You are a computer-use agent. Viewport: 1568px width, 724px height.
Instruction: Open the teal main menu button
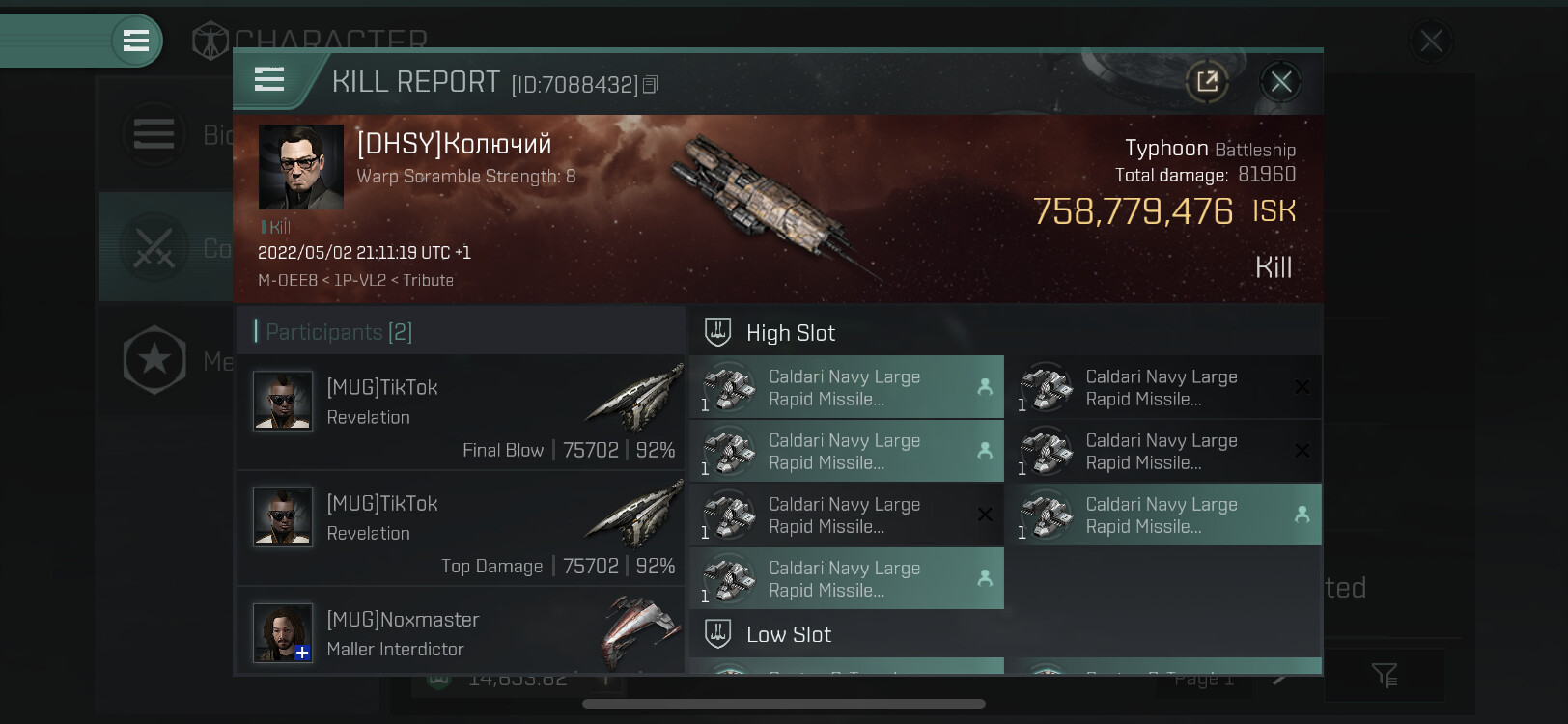(136, 41)
